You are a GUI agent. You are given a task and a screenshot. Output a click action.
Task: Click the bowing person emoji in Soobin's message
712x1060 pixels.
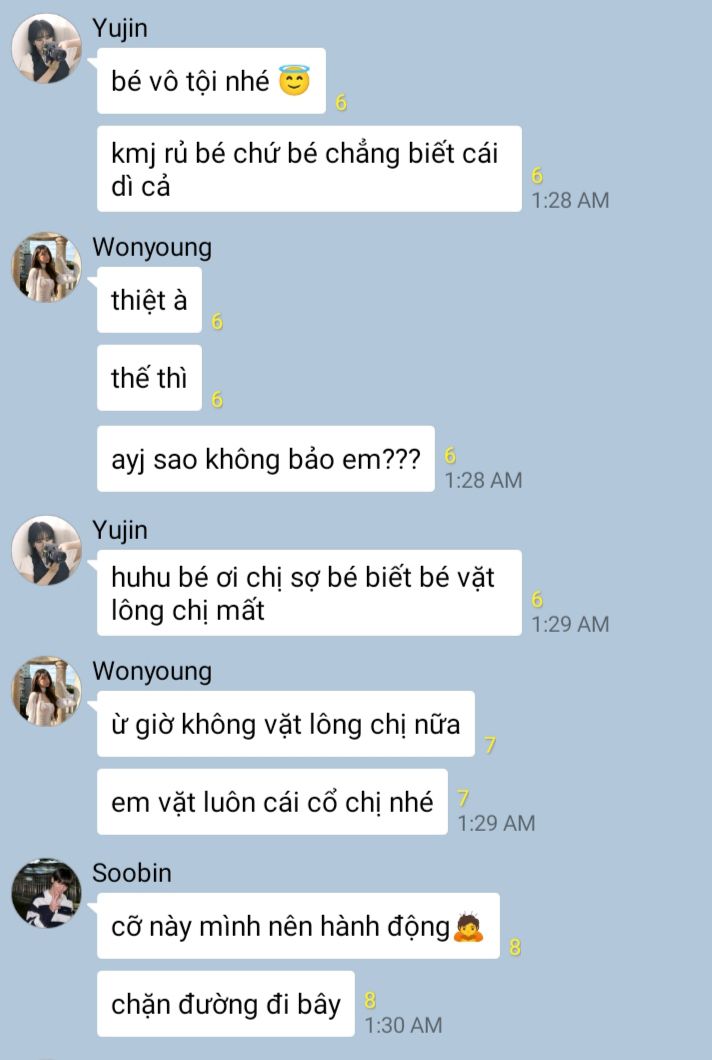469,927
